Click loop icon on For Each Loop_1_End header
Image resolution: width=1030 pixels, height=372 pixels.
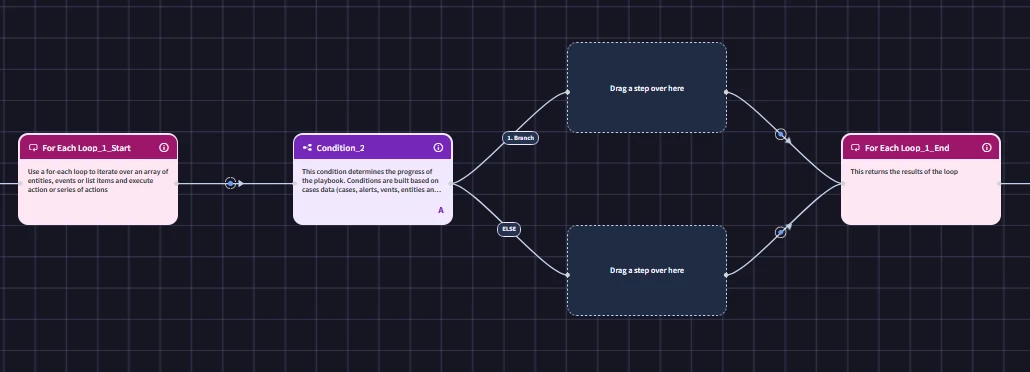coord(855,148)
